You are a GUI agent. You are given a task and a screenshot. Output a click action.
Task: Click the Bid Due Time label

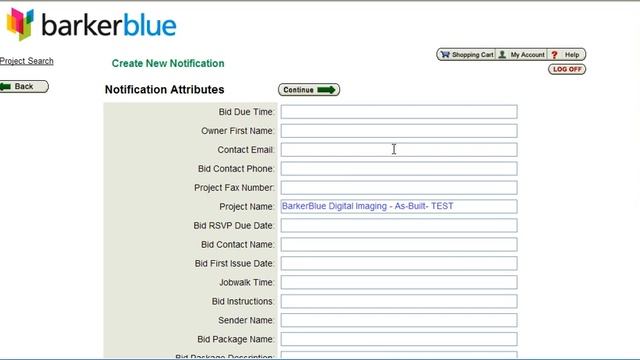247,112
